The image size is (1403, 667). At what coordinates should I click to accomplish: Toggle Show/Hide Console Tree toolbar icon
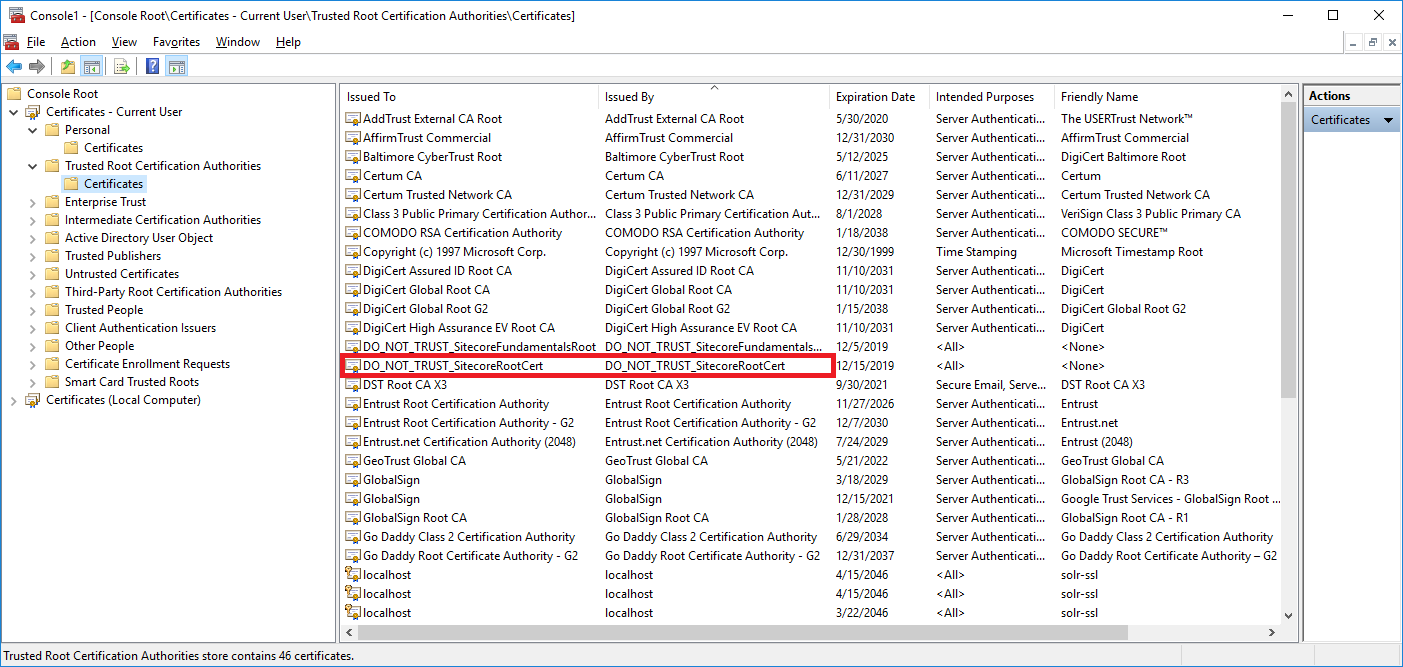click(91, 67)
